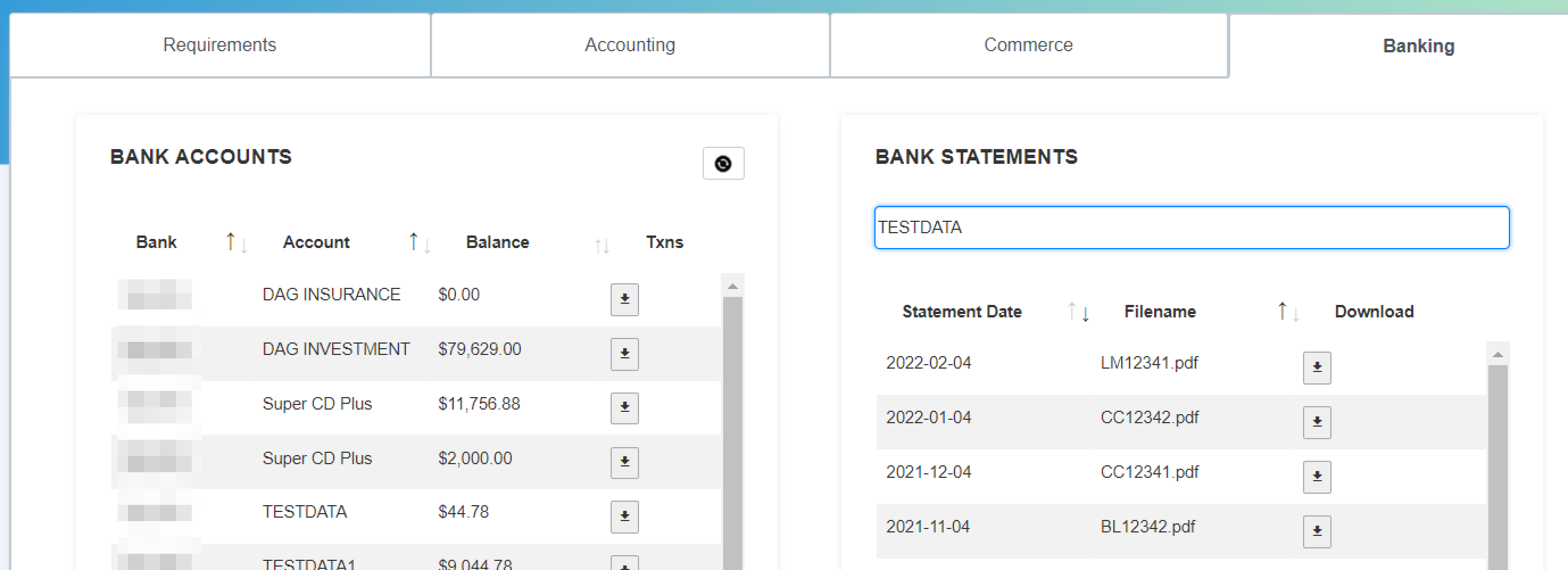
Task: Select the DAG INSURANCE account name
Action: click(x=331, y=295)
